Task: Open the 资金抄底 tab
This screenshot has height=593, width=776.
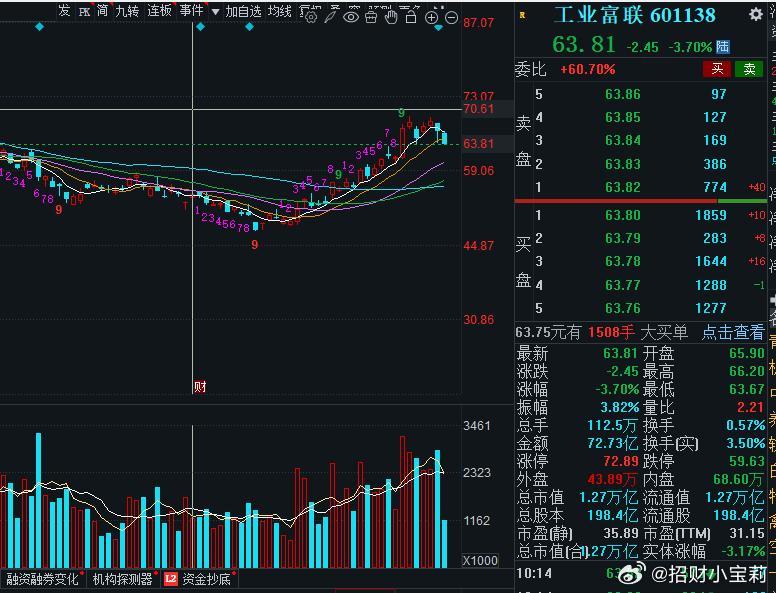Action: [206, 579]
